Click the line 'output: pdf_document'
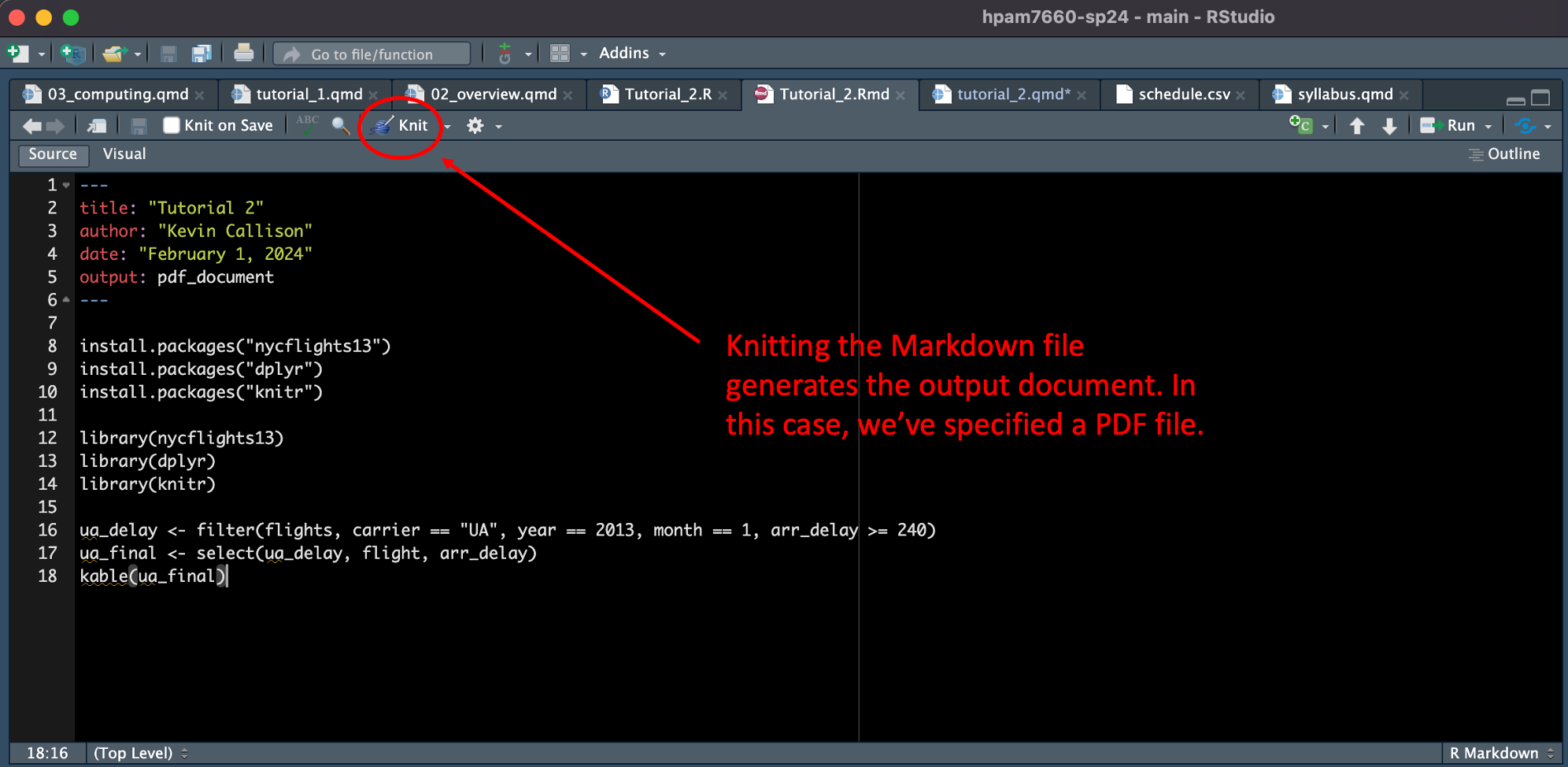Image resolution: width=1568 pixels, height=767 pixels. [176, 277]
